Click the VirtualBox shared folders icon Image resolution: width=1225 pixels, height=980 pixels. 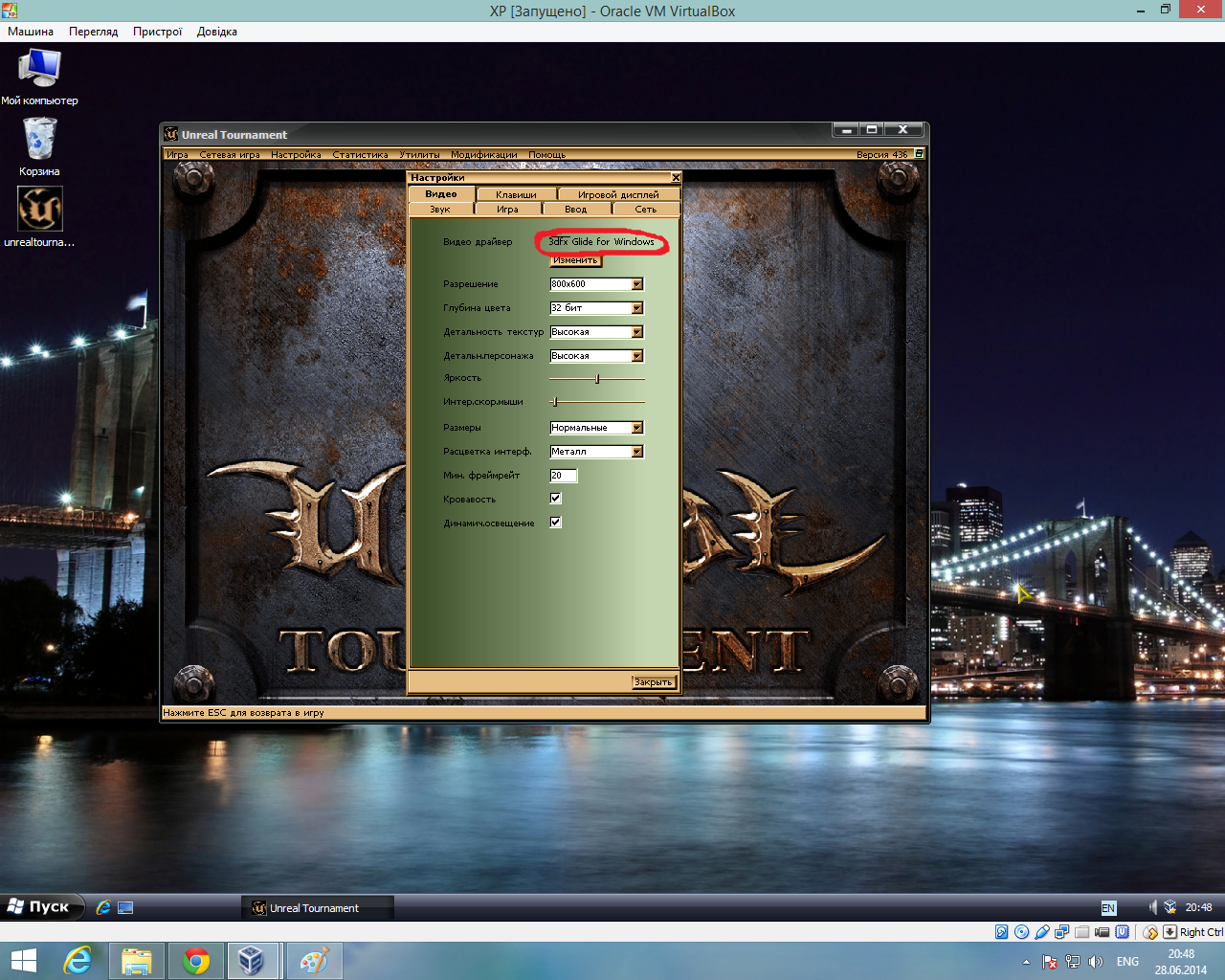(x=1082, y=932)
